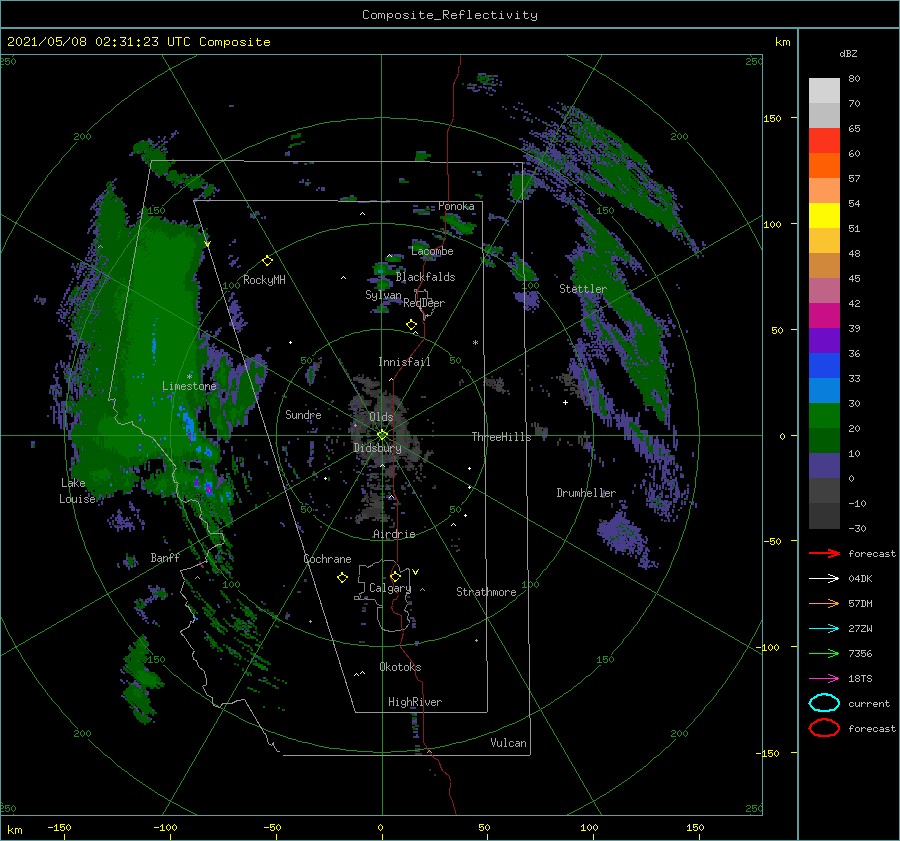Click the yellow V marker right of Calgary diamond
Screen dimensions: 900x841
[415, 572]
